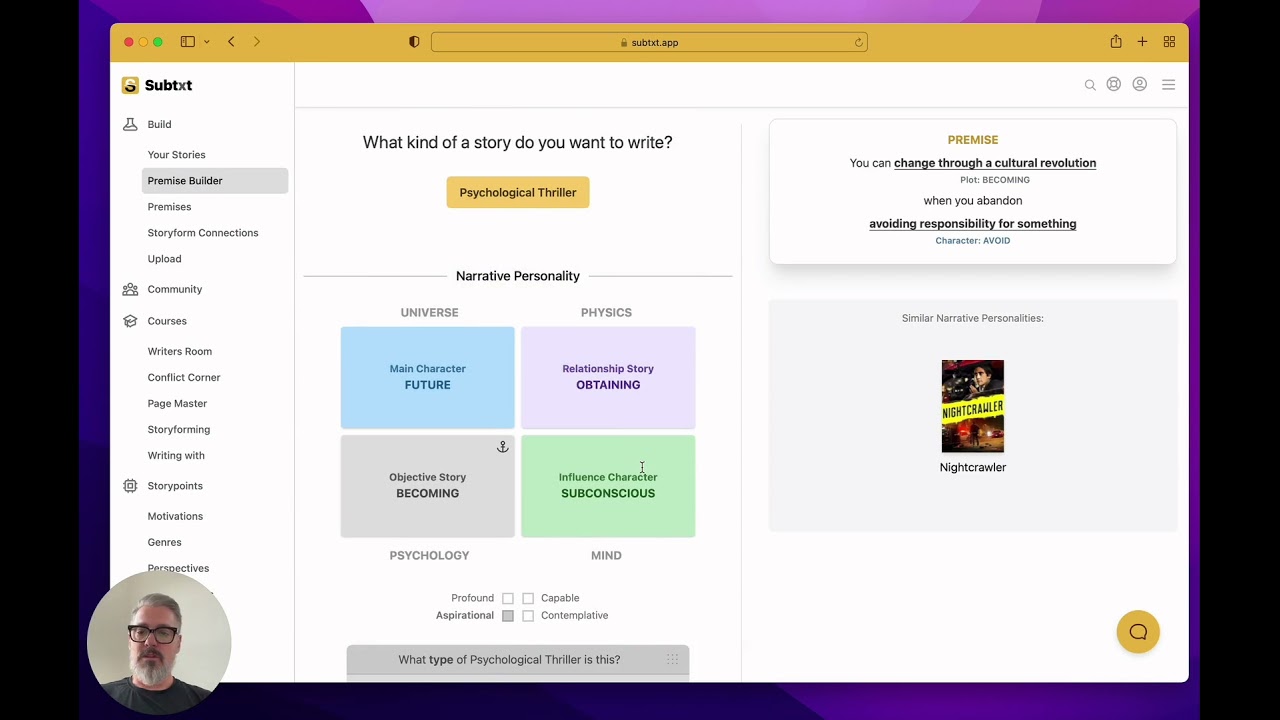Show Safari tab overview icon
This screenshot has width=1280, height=720.
(x=1169, y=42)
